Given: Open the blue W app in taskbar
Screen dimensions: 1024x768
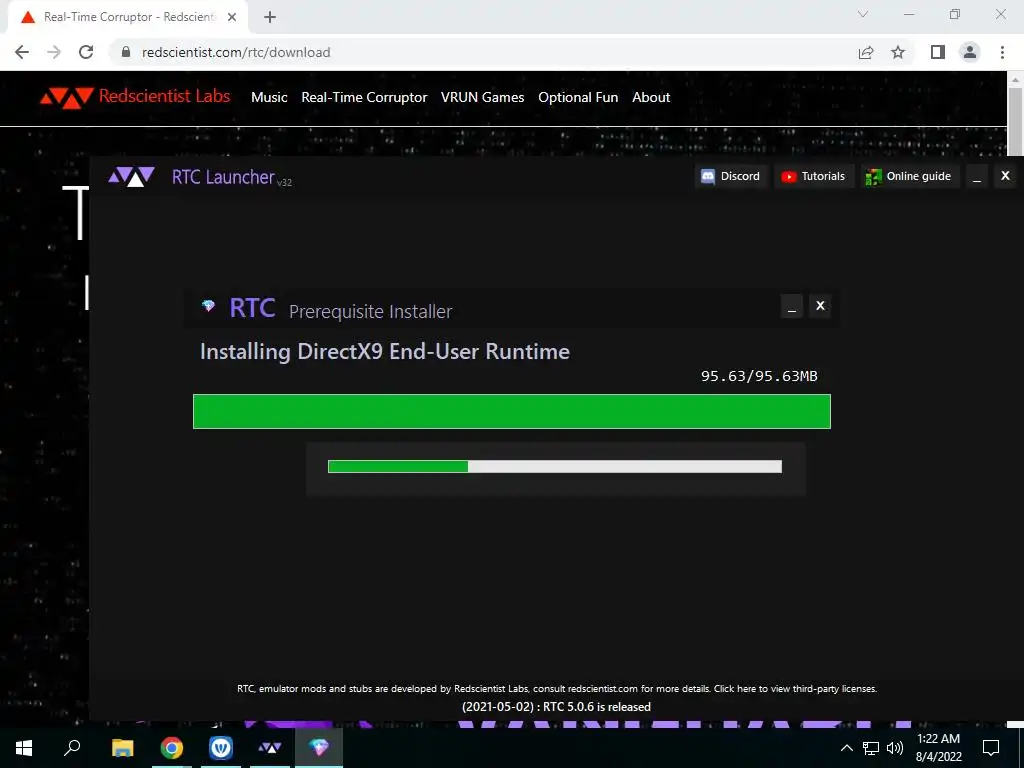Looking at the screenshot, I should tap(221, 748).
